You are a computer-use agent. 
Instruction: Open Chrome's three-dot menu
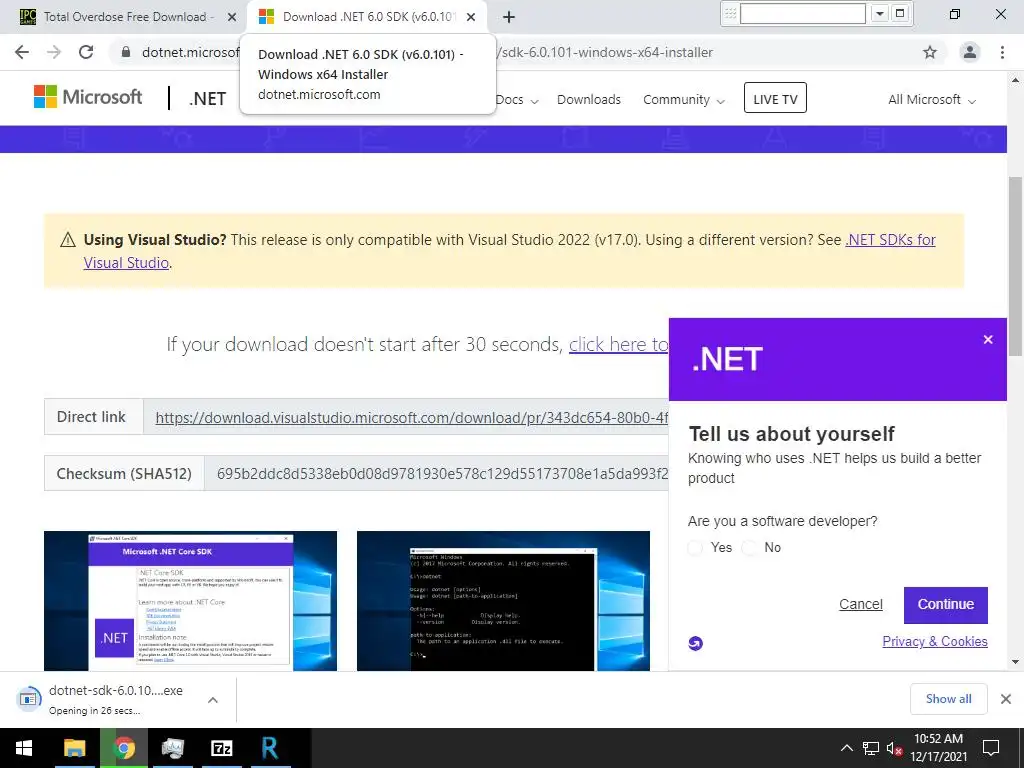(x=1002, y=52)
